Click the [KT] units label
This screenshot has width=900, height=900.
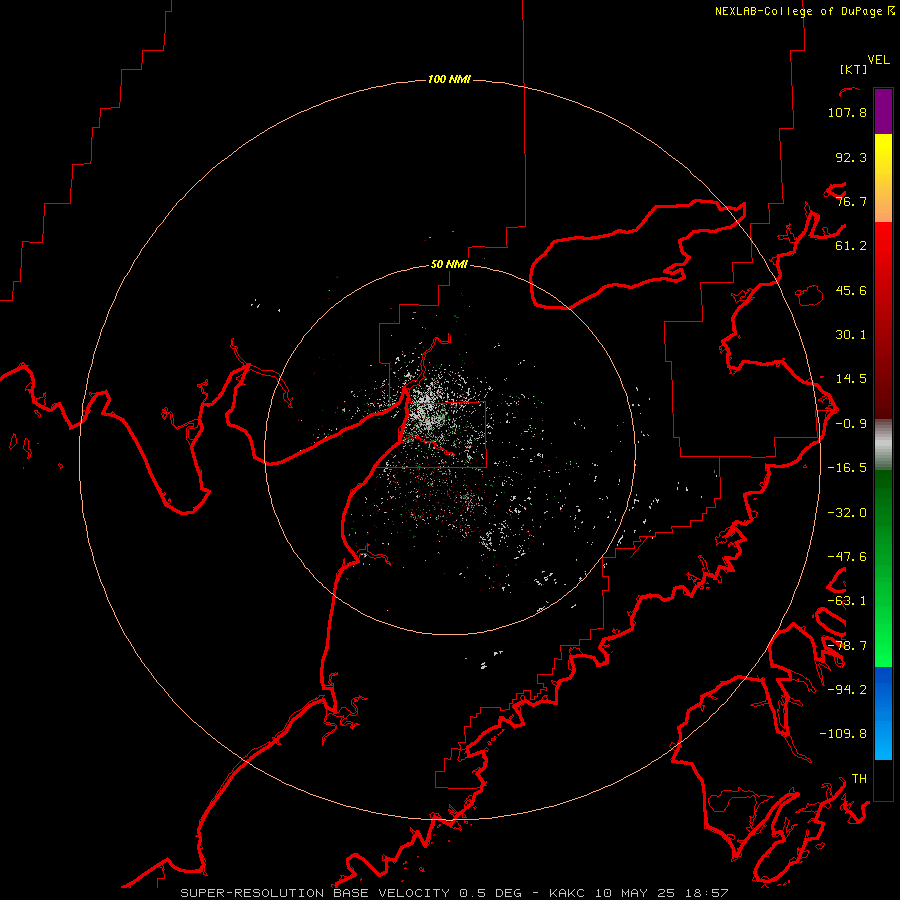tap(854, 69)
